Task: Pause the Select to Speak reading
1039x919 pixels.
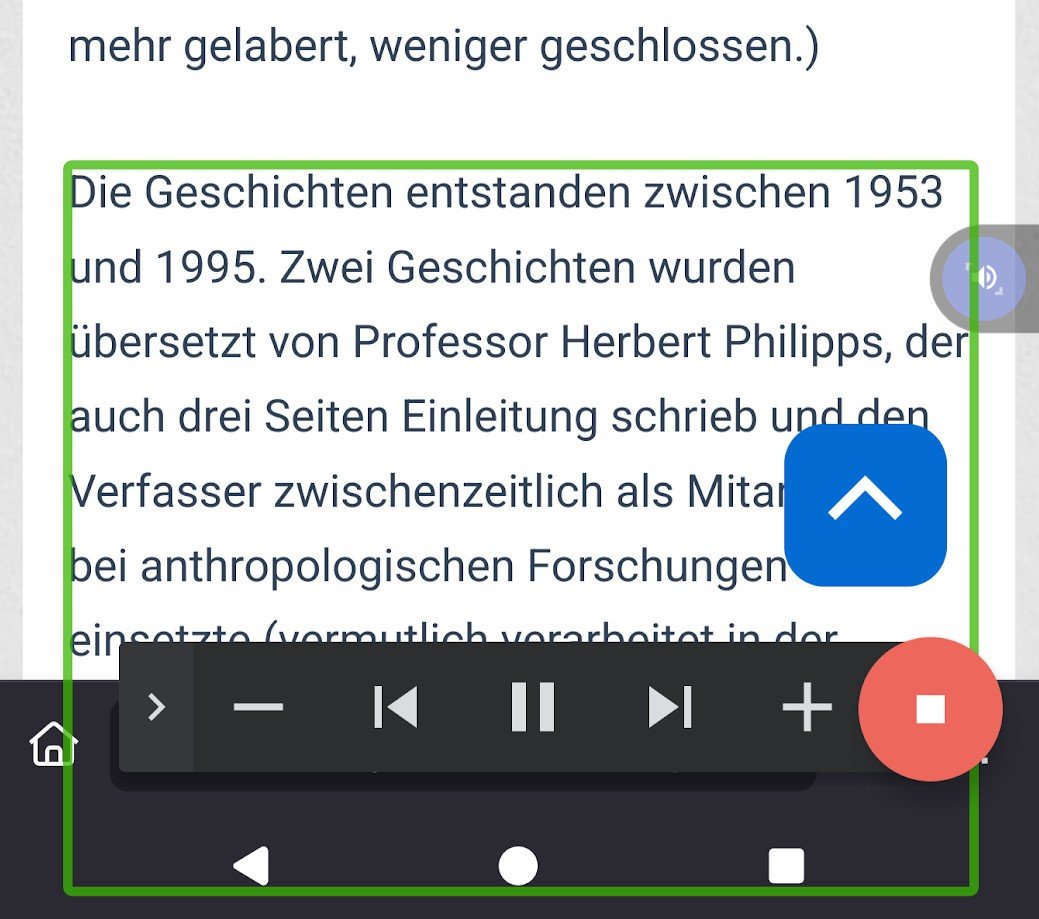Action: point(532,708)
